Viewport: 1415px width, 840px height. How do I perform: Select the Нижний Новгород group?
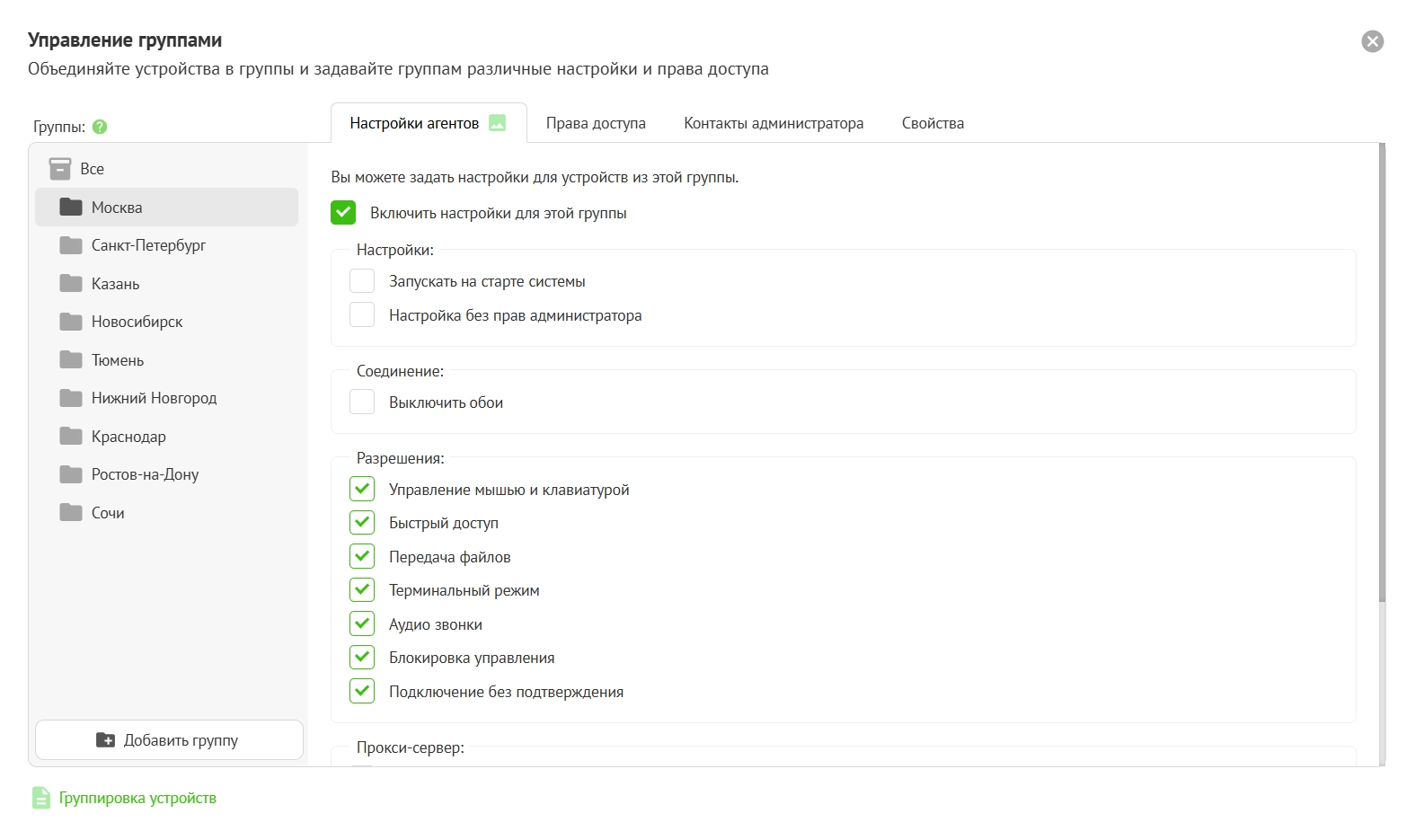pyautogui.click(x=154, y=398)
